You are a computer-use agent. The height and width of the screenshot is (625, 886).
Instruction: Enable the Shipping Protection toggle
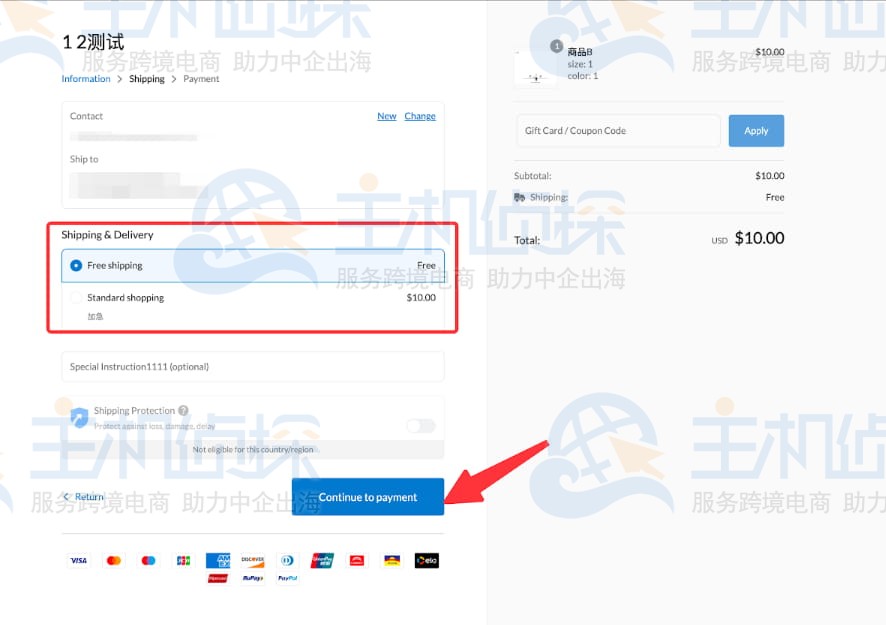click(421, 425)
